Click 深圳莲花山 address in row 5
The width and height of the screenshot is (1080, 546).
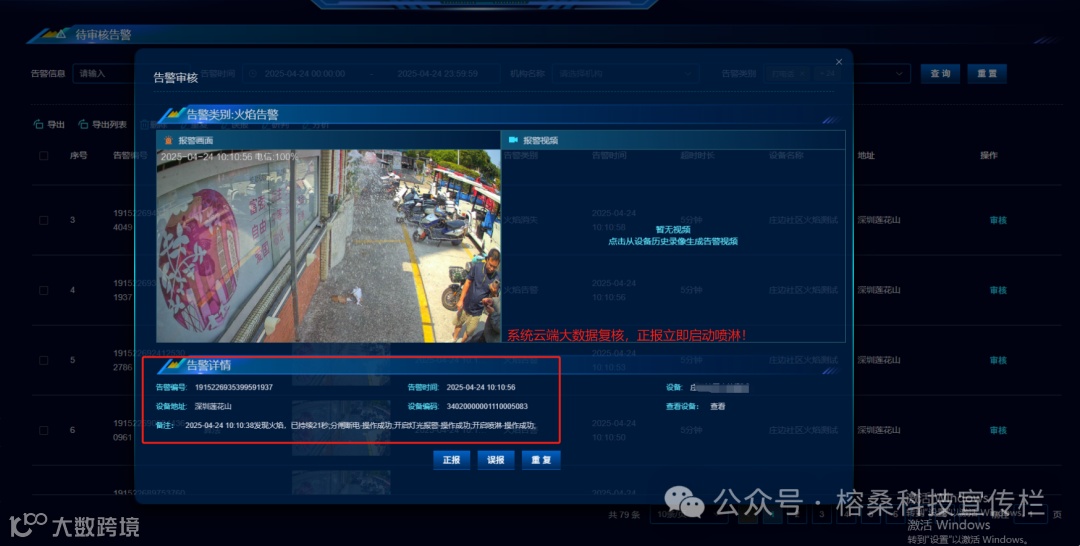(879, 361)
